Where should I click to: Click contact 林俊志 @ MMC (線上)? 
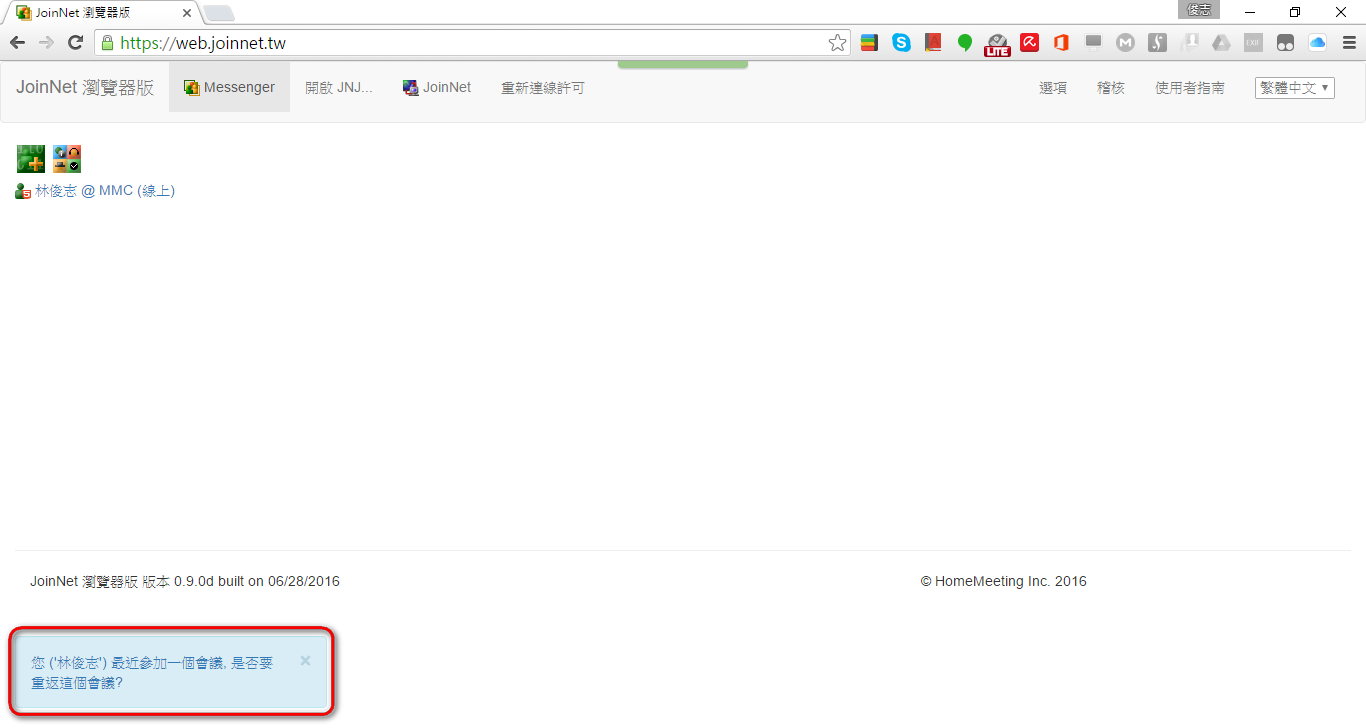click(x=105, y=191)
